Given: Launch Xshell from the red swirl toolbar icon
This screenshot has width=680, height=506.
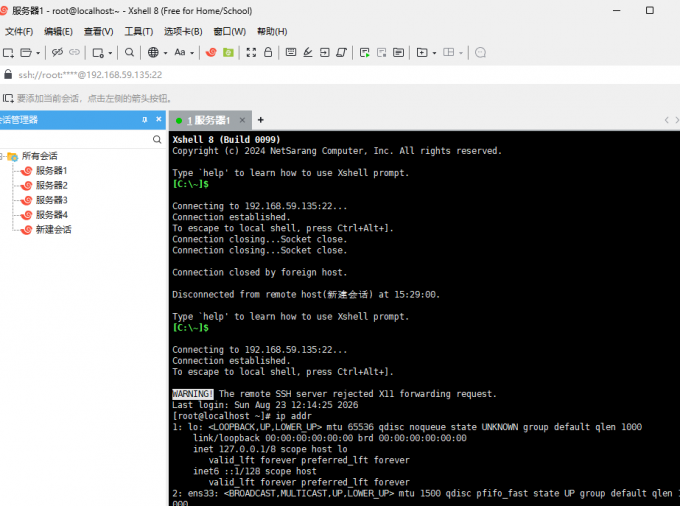Looking at the screenshot, I should (211, 52).
